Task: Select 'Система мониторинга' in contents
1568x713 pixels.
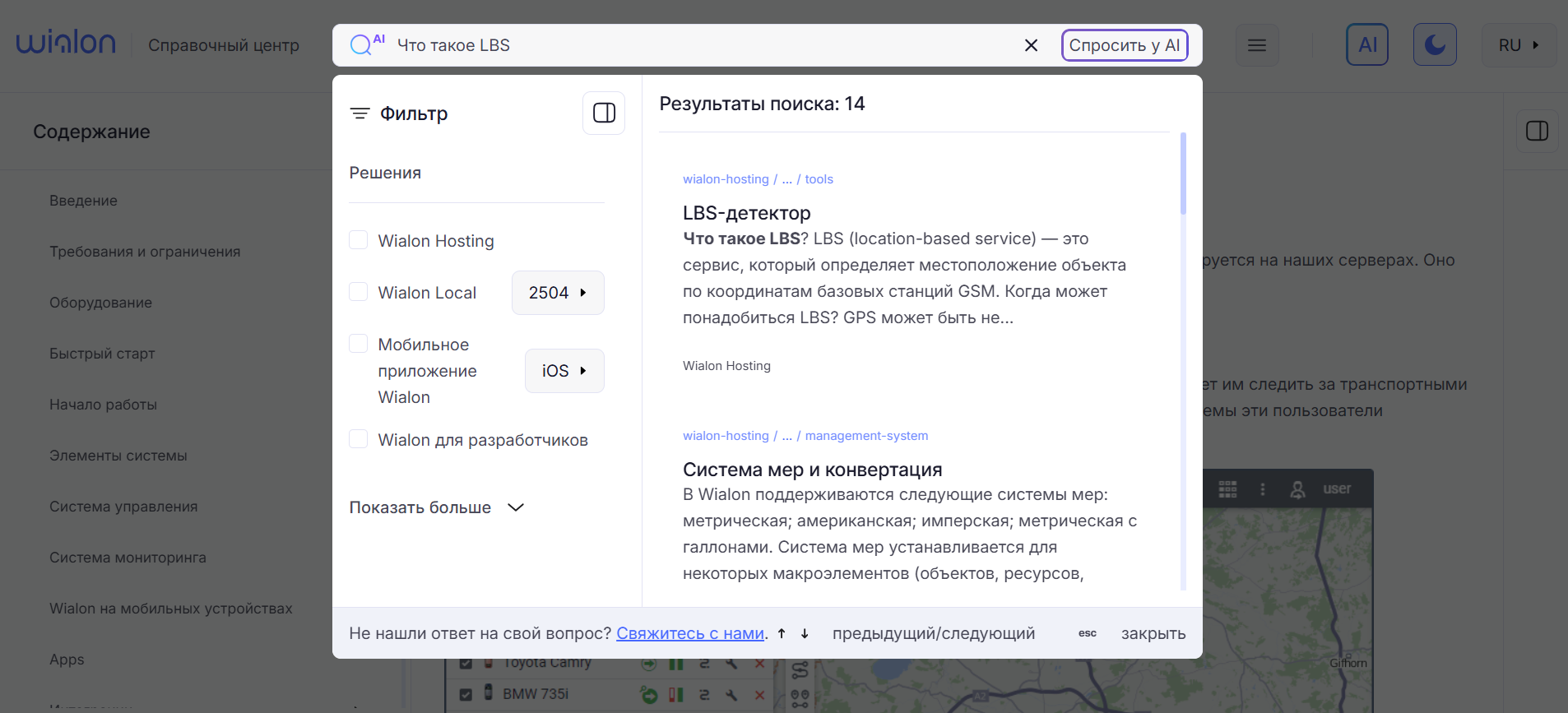Action: [128, 558]
